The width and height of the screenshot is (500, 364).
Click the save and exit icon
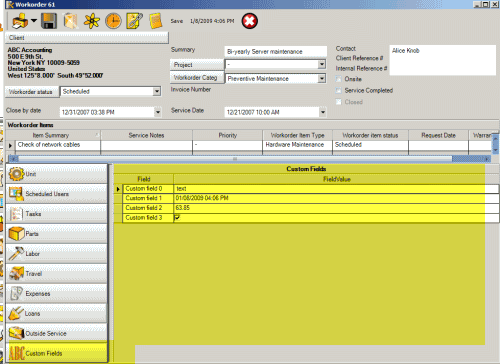click(71, 21)
